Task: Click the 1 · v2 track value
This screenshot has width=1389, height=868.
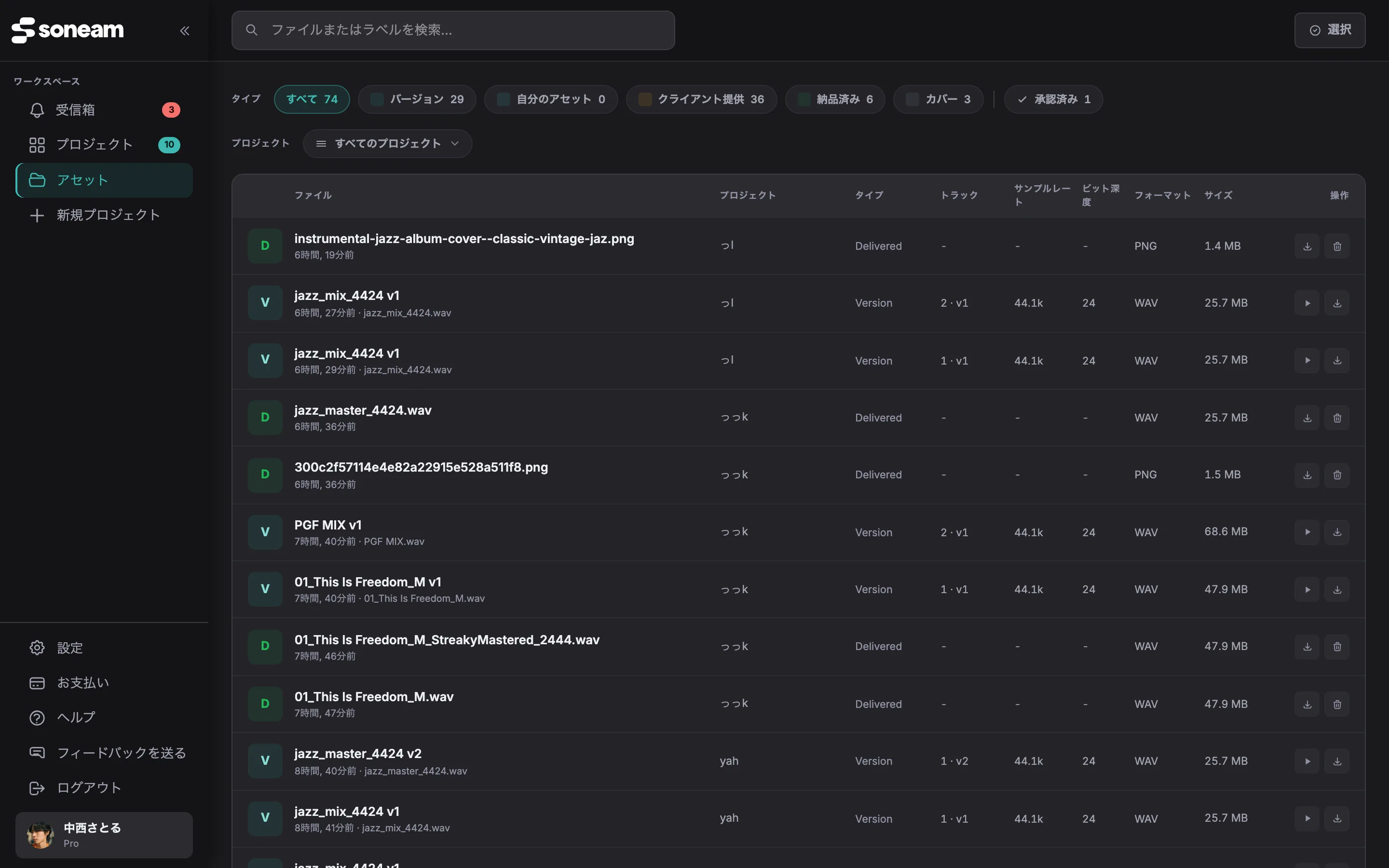Action: pyautogui.click(x=954, y=761)
